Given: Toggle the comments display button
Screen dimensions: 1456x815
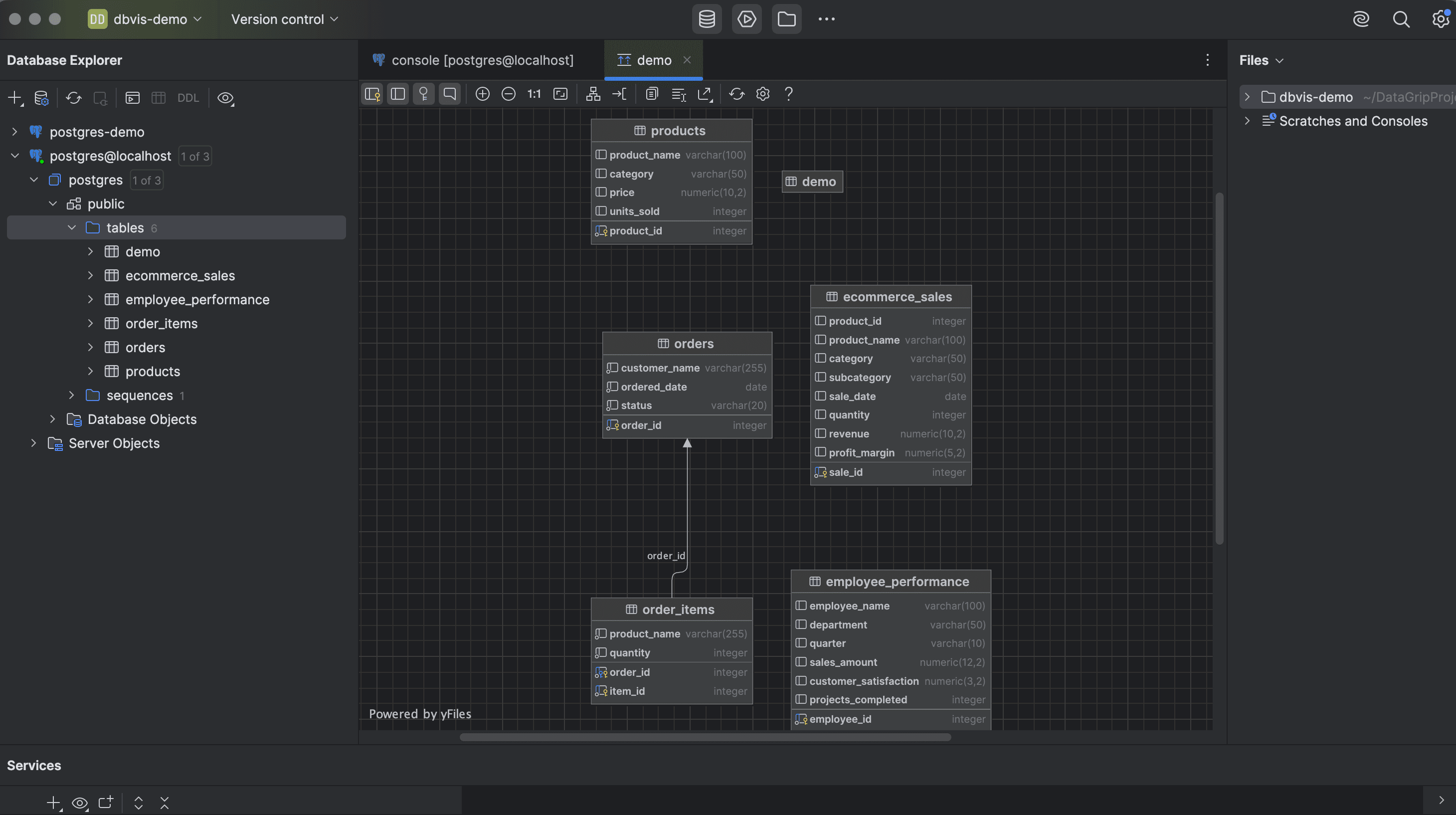Looking at the screenshot, I should pos(450,94).
